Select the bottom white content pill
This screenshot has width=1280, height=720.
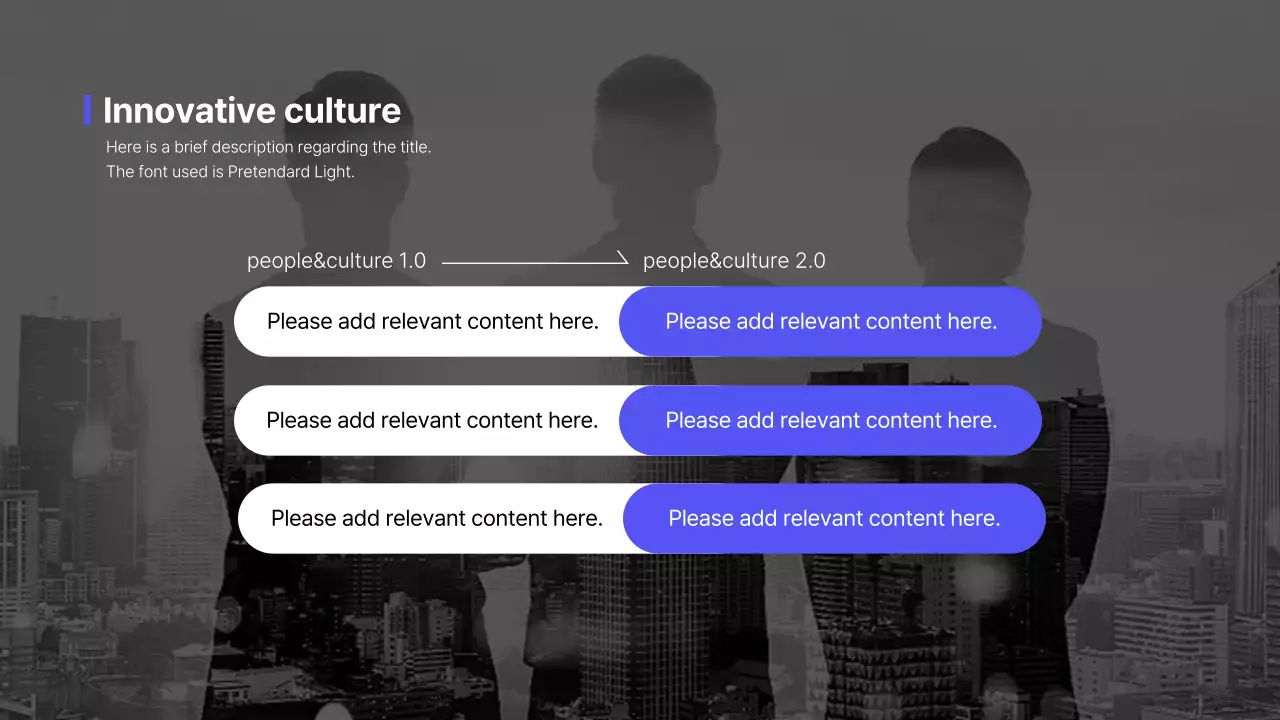[x=434, y=518]
